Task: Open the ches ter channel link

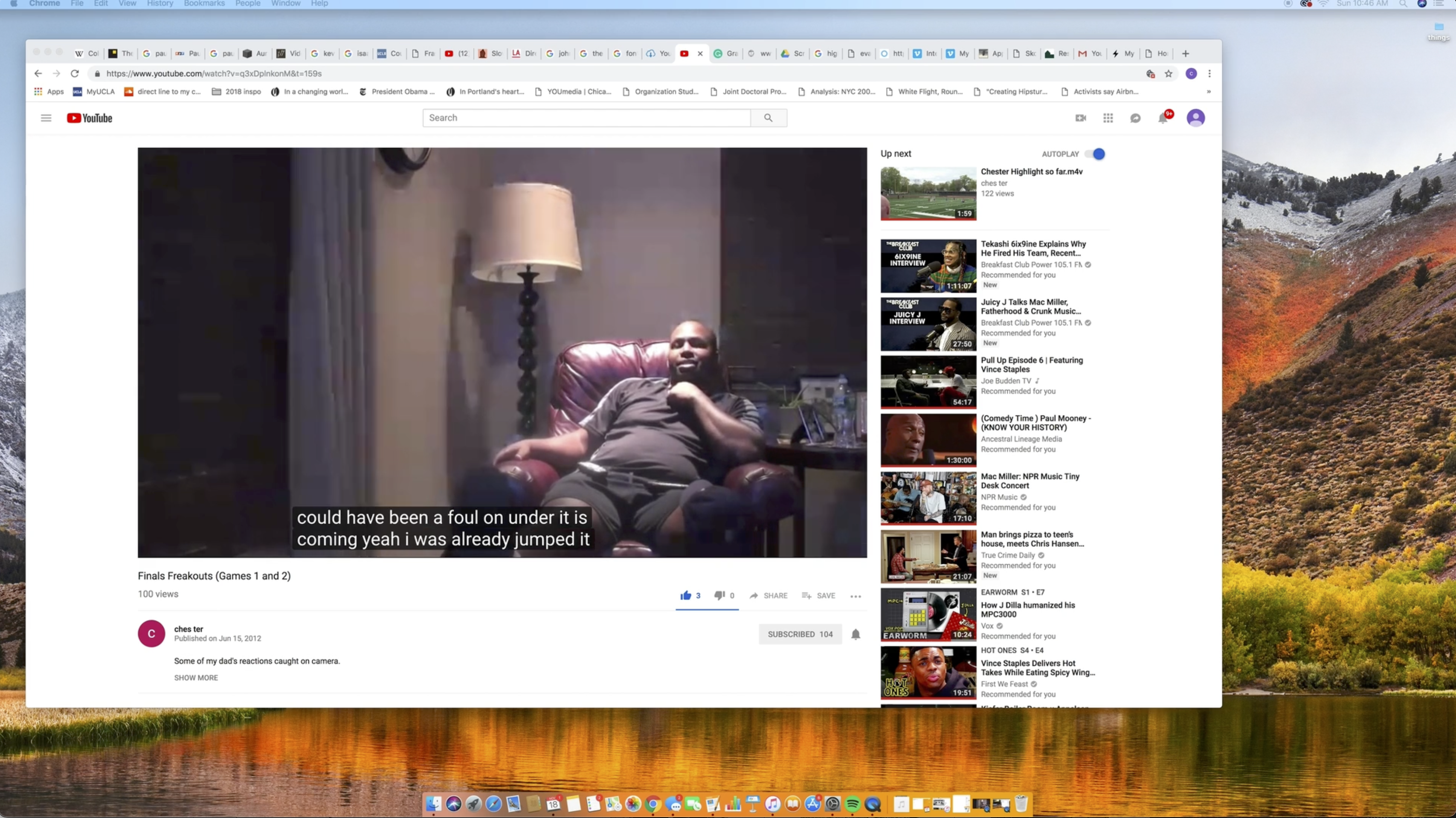Action: [x=188, y=629]
